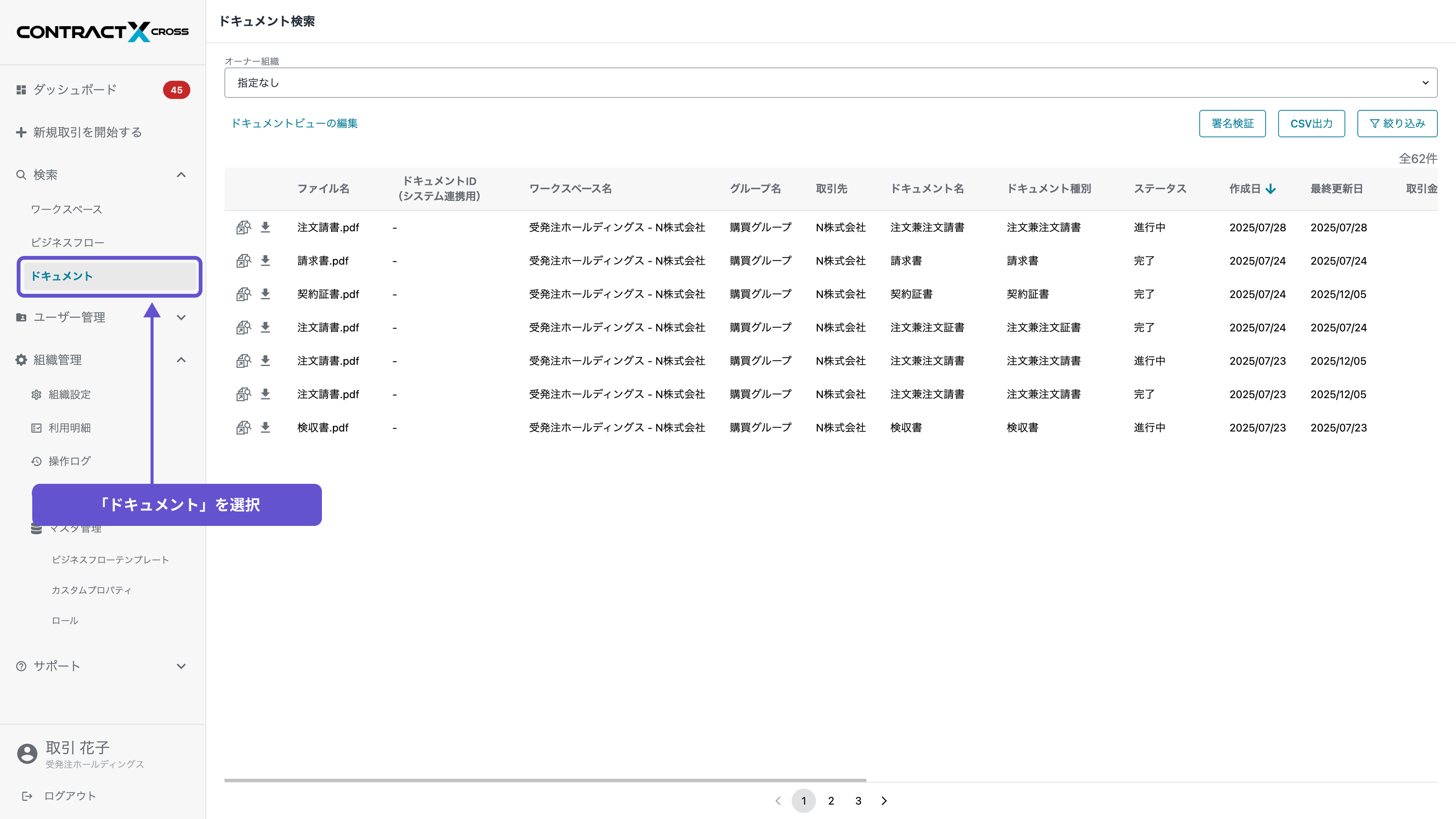This screenshot has width=1456, height=819.
Task: Open the preview icon for the first 注文書.pdf row
Action: 243,227
